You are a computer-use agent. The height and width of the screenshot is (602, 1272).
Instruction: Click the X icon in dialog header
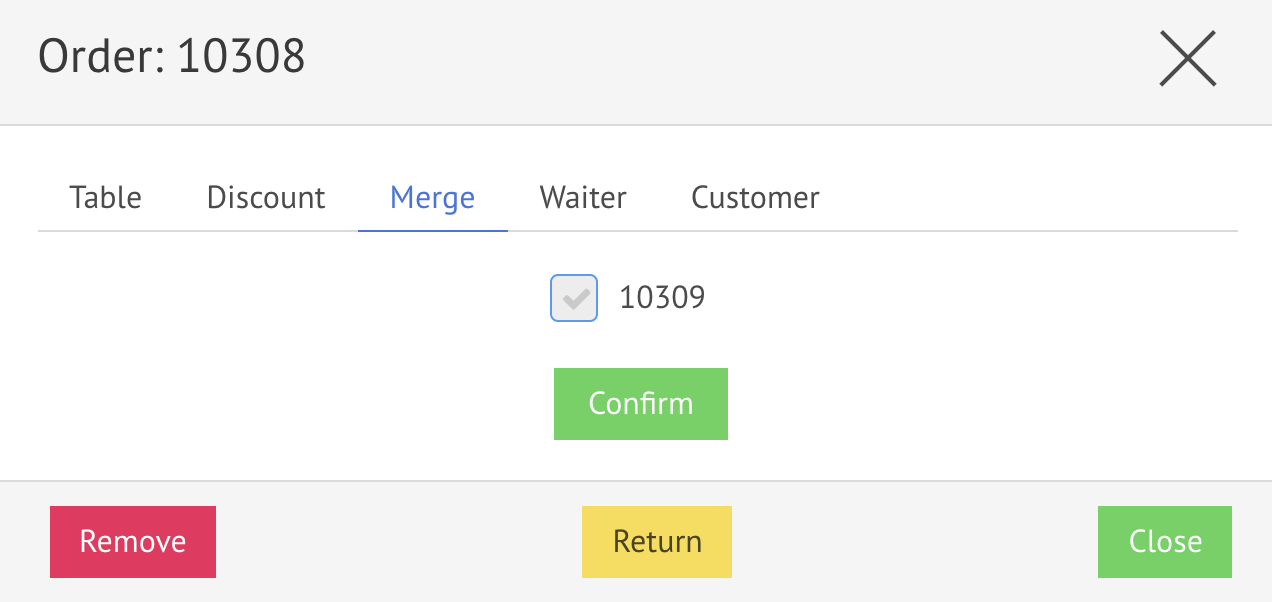[1187, 58]
